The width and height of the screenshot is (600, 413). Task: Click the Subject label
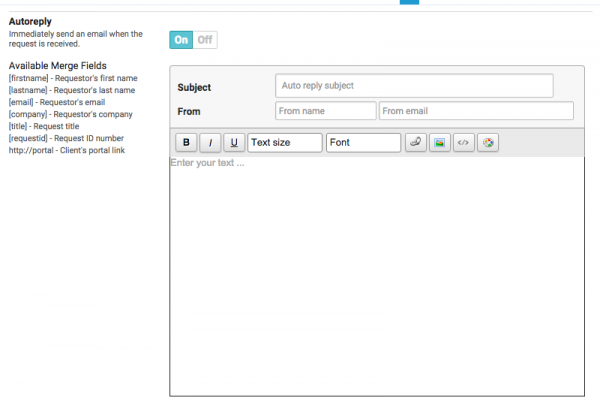click(194, 87)
